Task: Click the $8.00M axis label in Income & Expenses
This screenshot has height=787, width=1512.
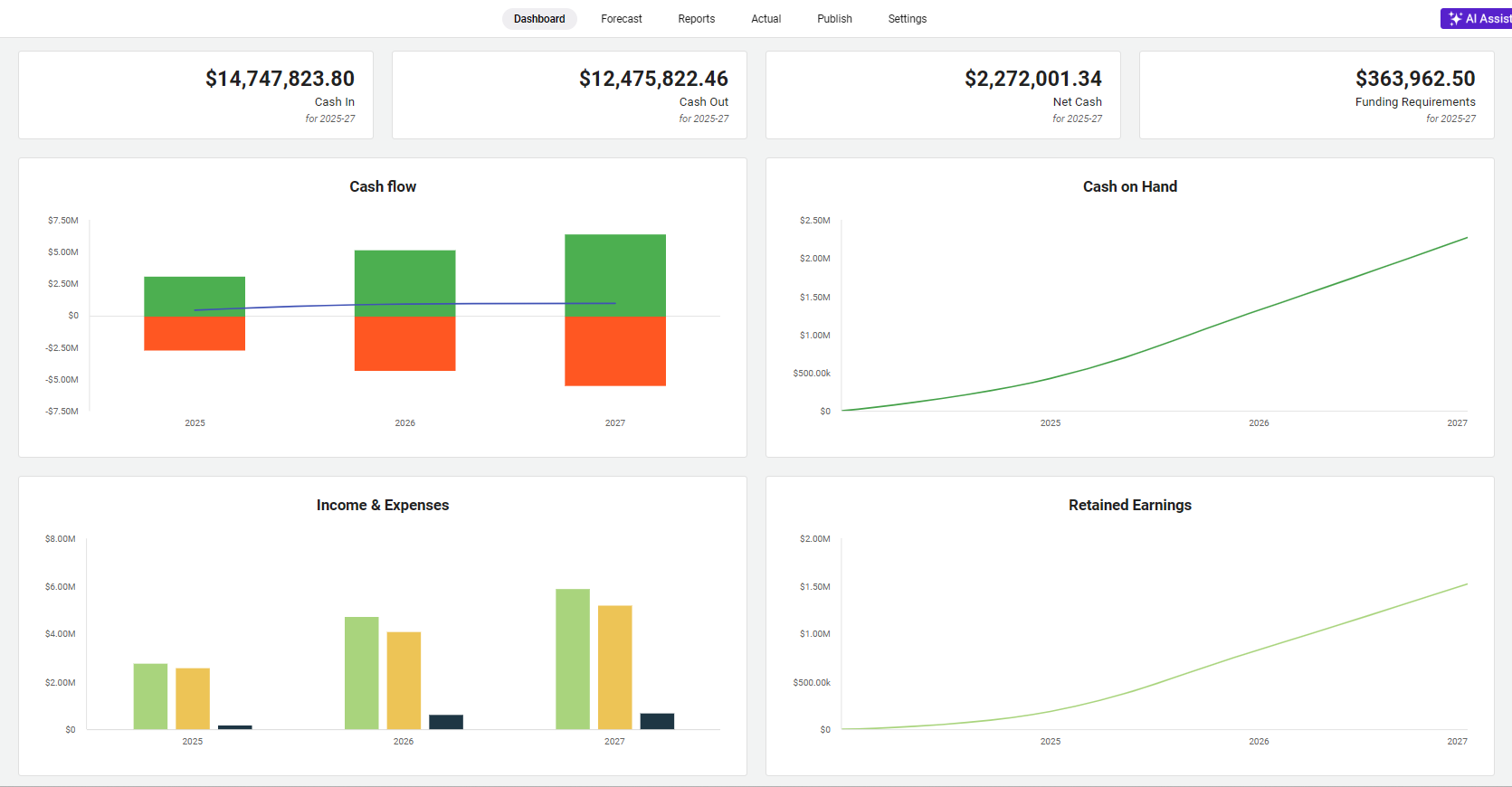Action: [61, 539]
